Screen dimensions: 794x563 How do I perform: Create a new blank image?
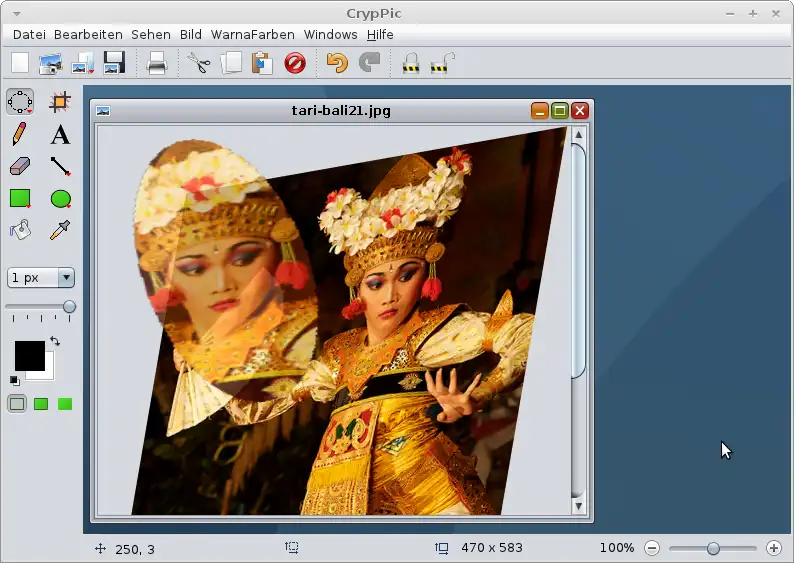20,63
